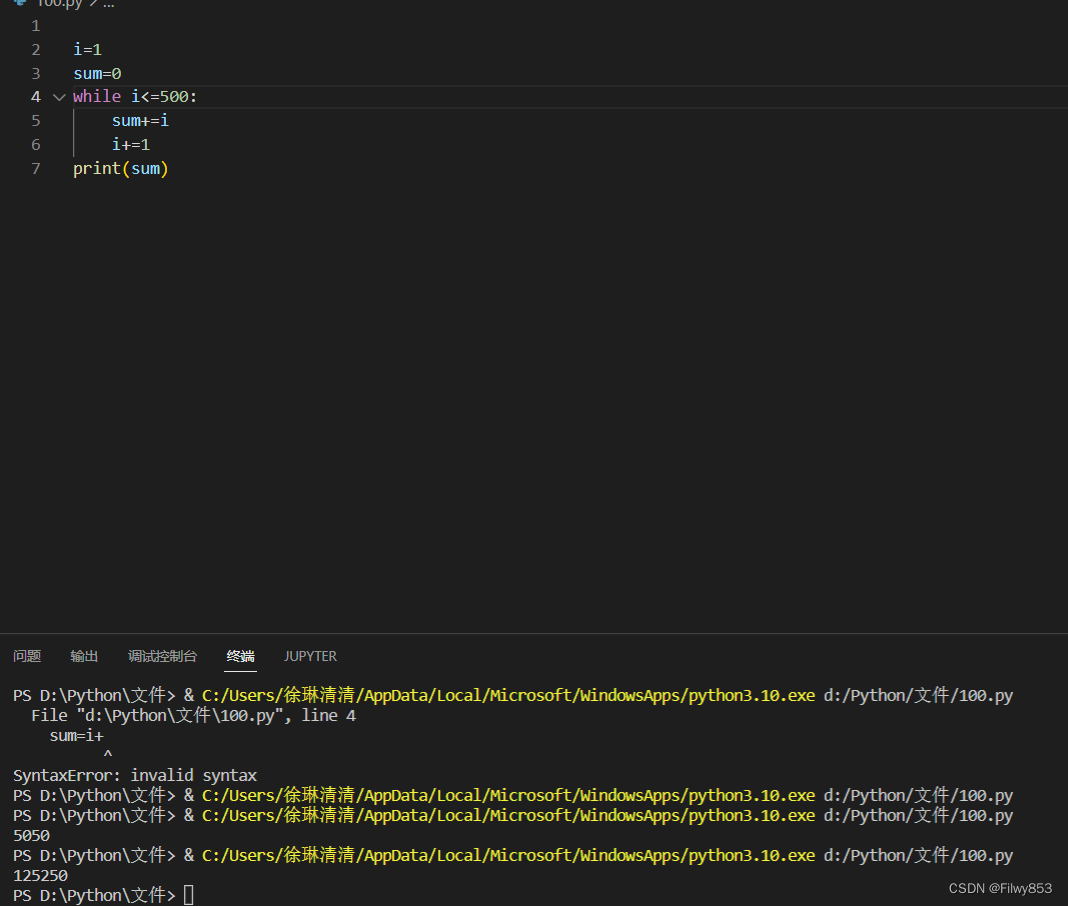Select the 终端 panel tab
1068x906 pixels.
tap(239, 656)
